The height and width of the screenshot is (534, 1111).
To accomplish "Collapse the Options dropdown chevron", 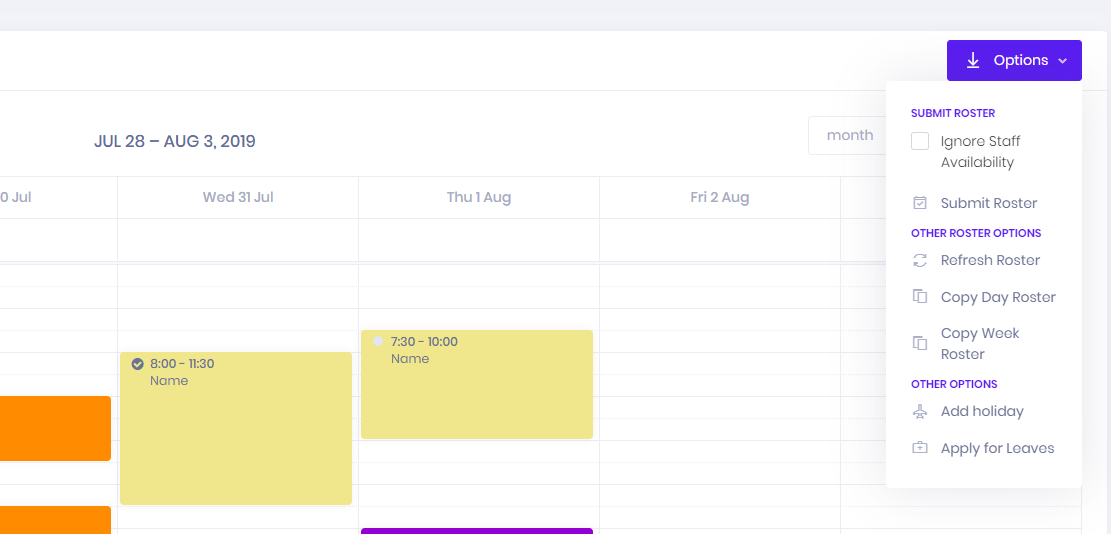I will pos(1062,62).
